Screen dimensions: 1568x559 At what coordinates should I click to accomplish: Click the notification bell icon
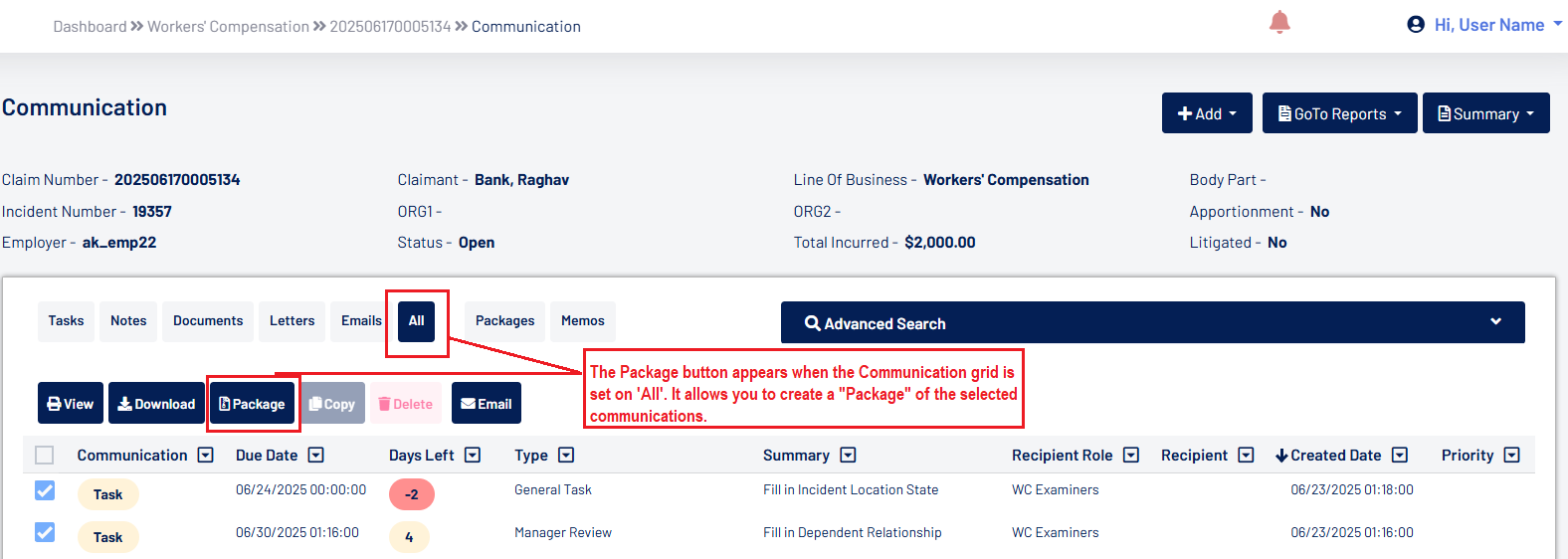pyautogui.click(x=1279, y=23)
